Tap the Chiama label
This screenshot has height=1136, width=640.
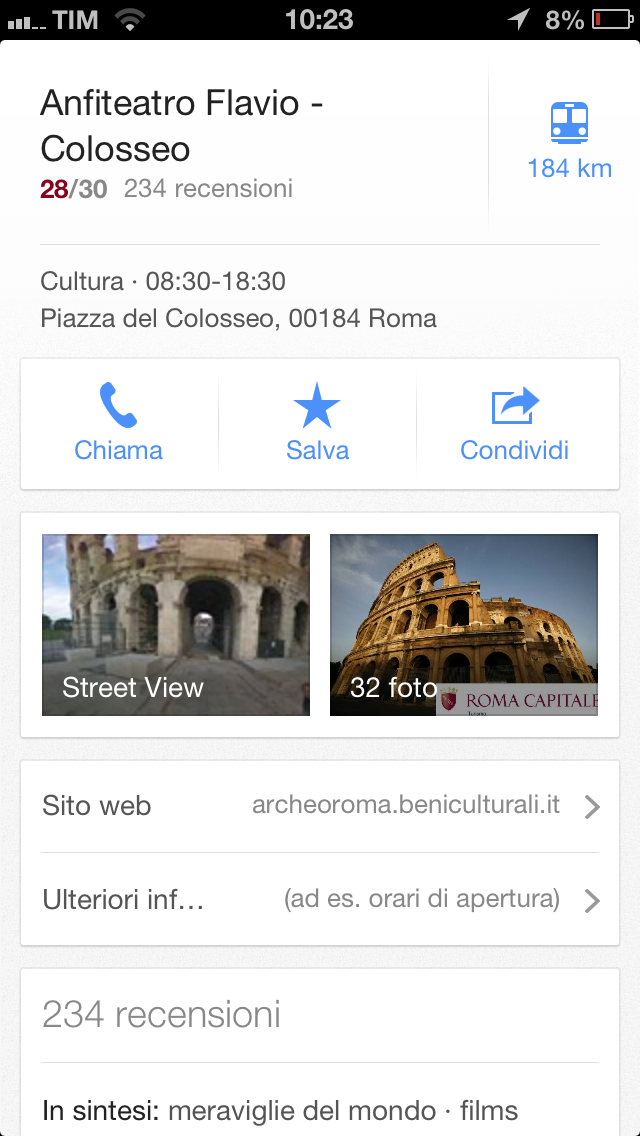tap(118, 451)
